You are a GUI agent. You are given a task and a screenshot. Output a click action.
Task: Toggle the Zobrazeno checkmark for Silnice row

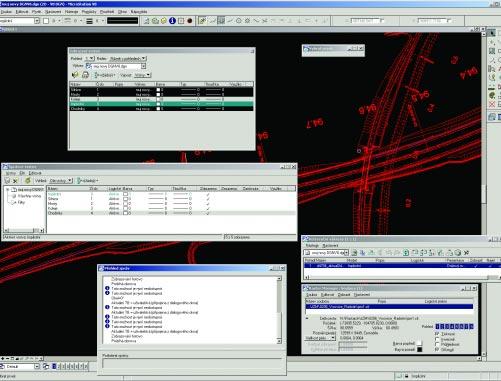click(x=208, y=199)
